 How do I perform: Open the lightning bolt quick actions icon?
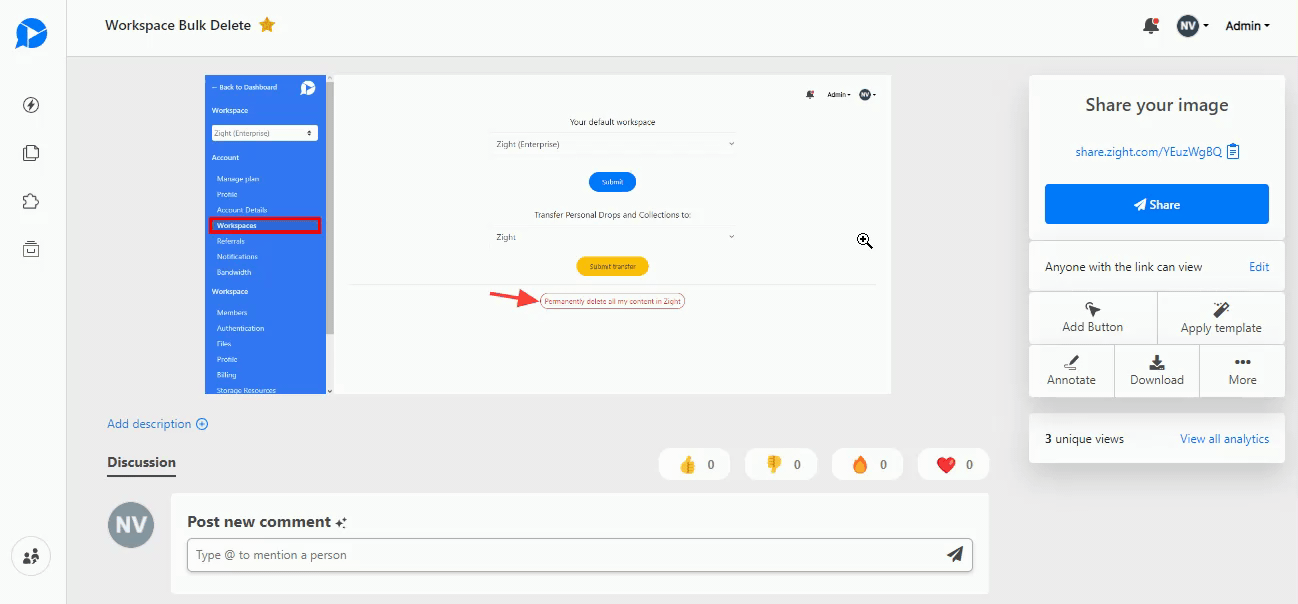coord(31,105)
